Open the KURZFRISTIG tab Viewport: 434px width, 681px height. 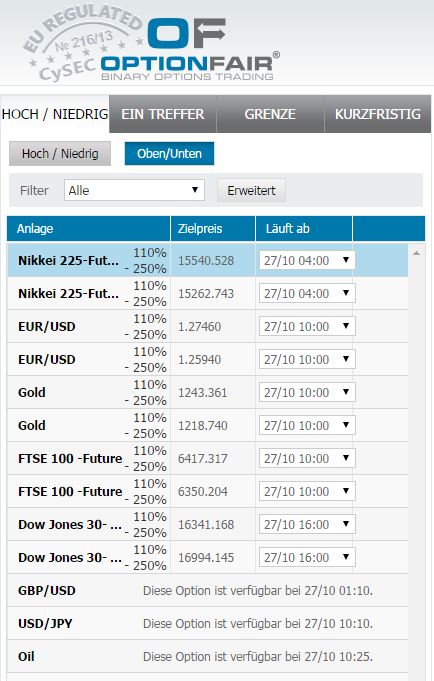[378, 114]
